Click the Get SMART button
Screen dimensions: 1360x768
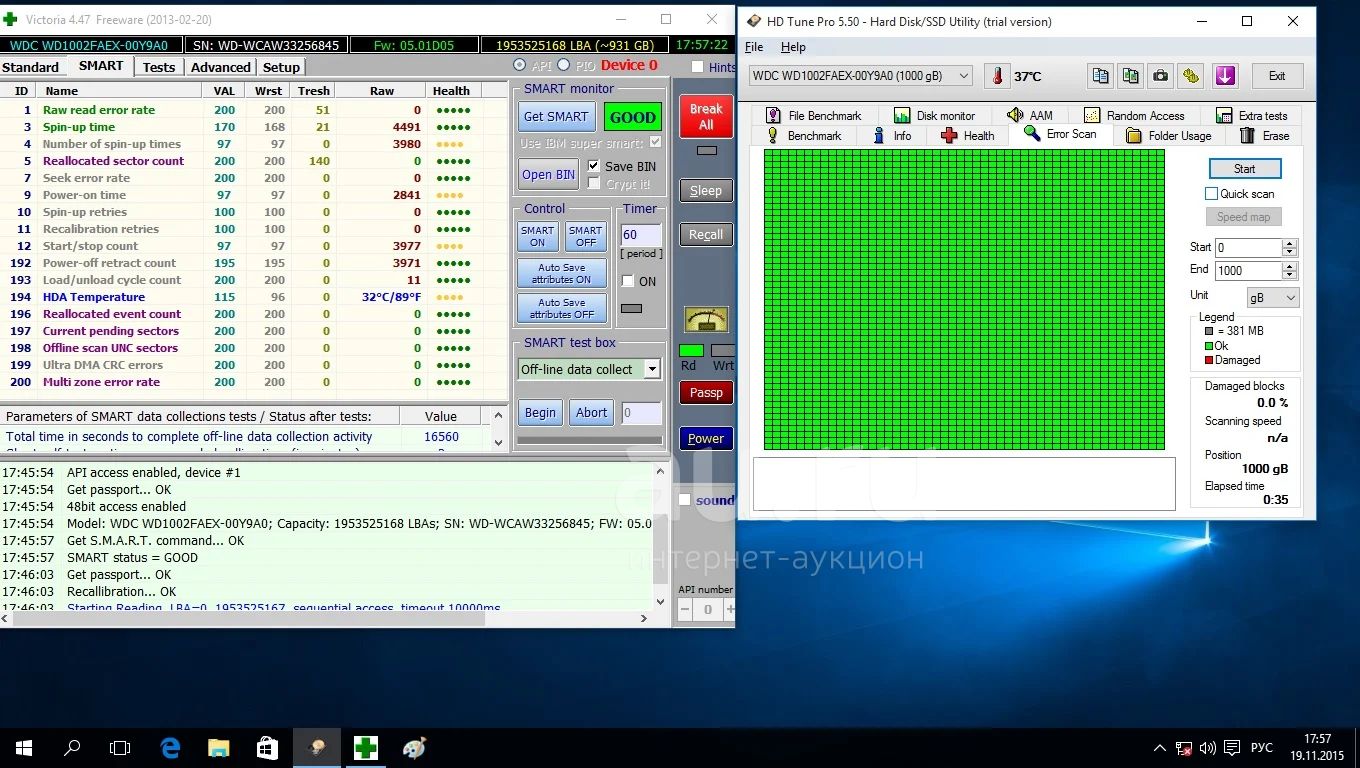(556, 116)
